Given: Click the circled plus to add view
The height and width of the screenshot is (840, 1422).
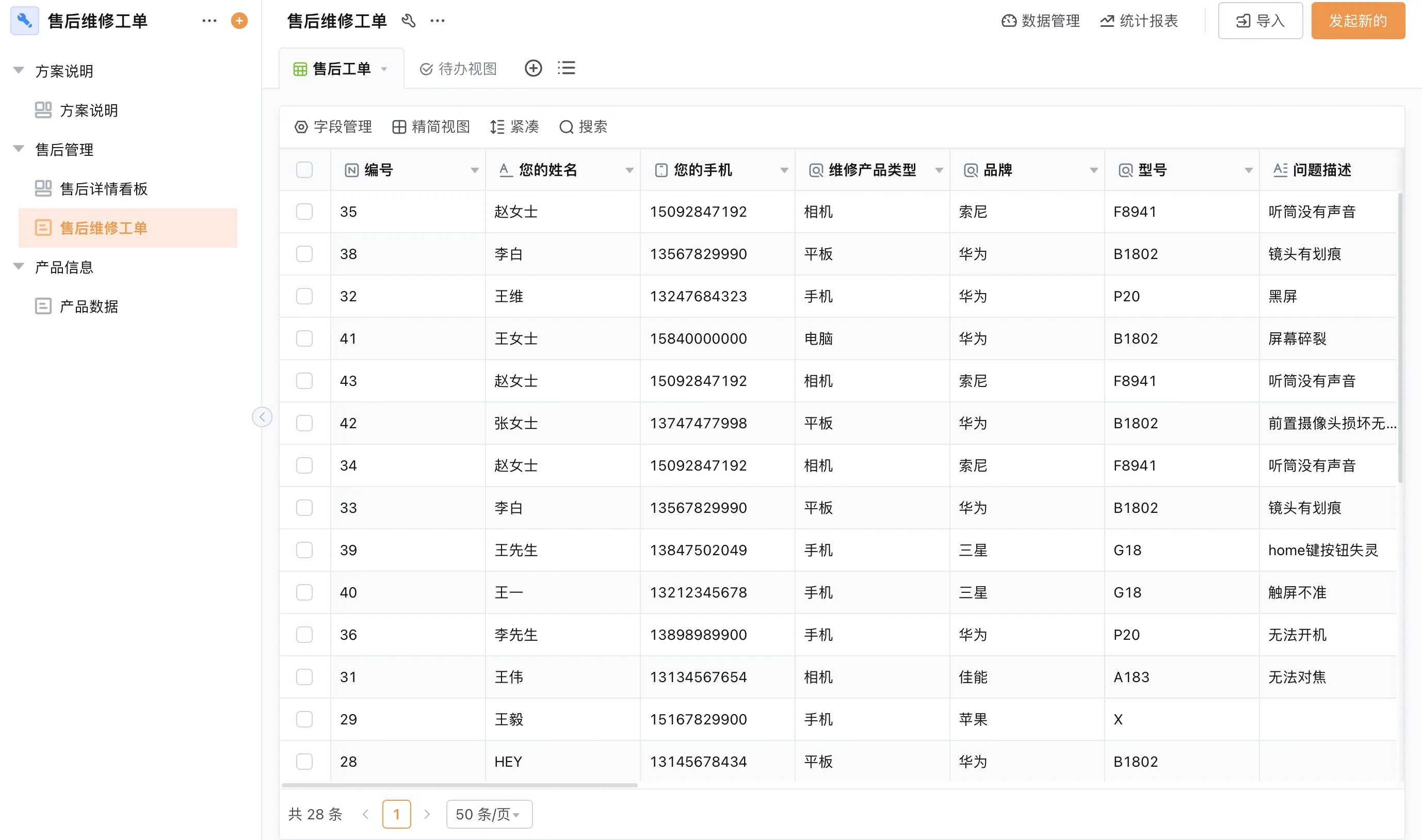Looking at the screenshot, I should point(533,69).
